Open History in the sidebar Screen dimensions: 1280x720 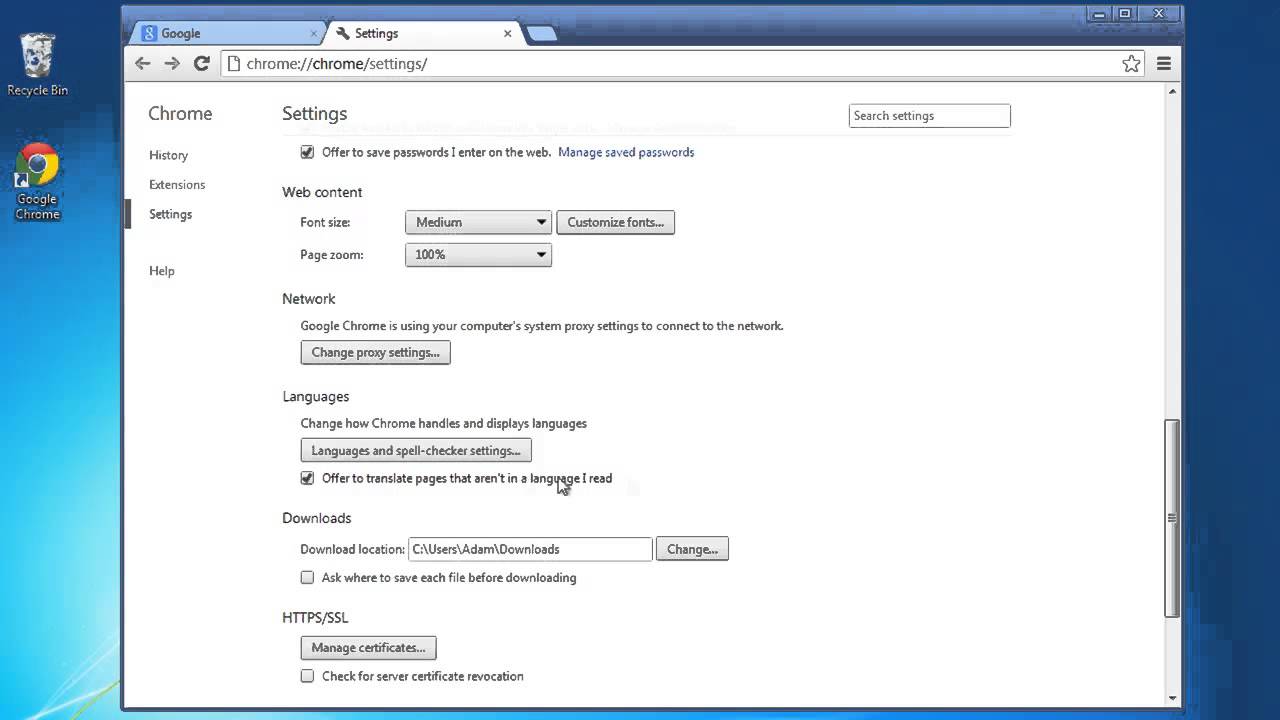point(168,155)
